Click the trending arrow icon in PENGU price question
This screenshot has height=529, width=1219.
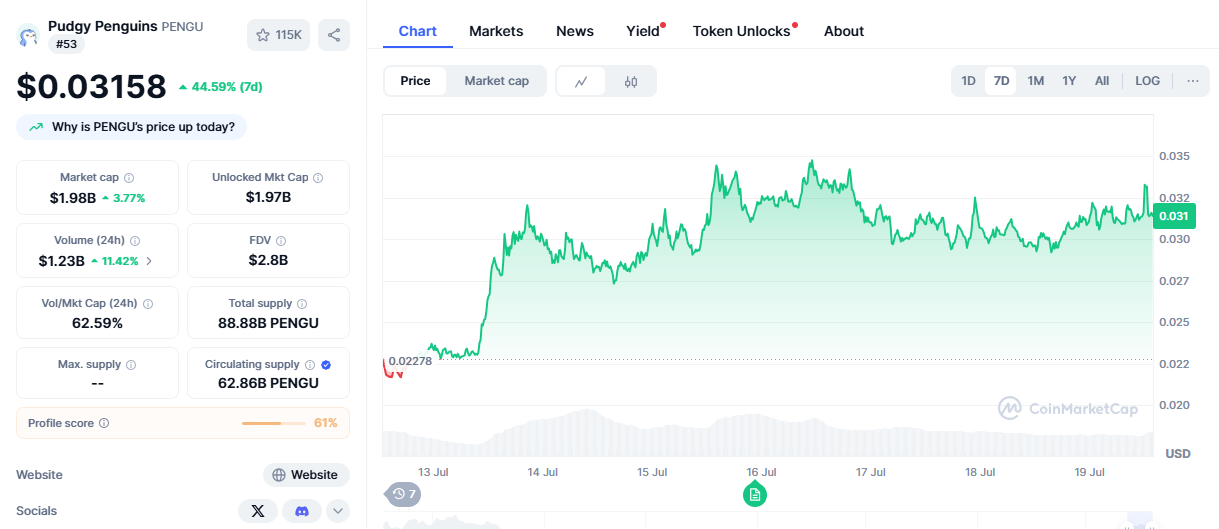click(x=36, y=127)
